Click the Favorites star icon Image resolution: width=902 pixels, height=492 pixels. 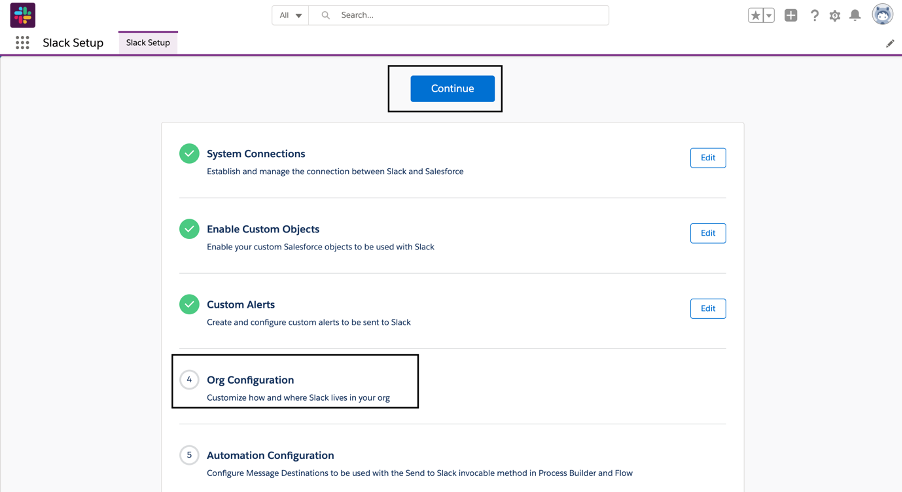click(755, 16)
